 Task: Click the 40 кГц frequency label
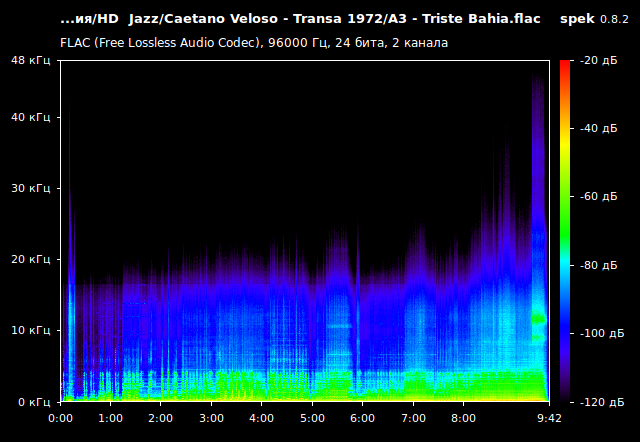[29, 117]
